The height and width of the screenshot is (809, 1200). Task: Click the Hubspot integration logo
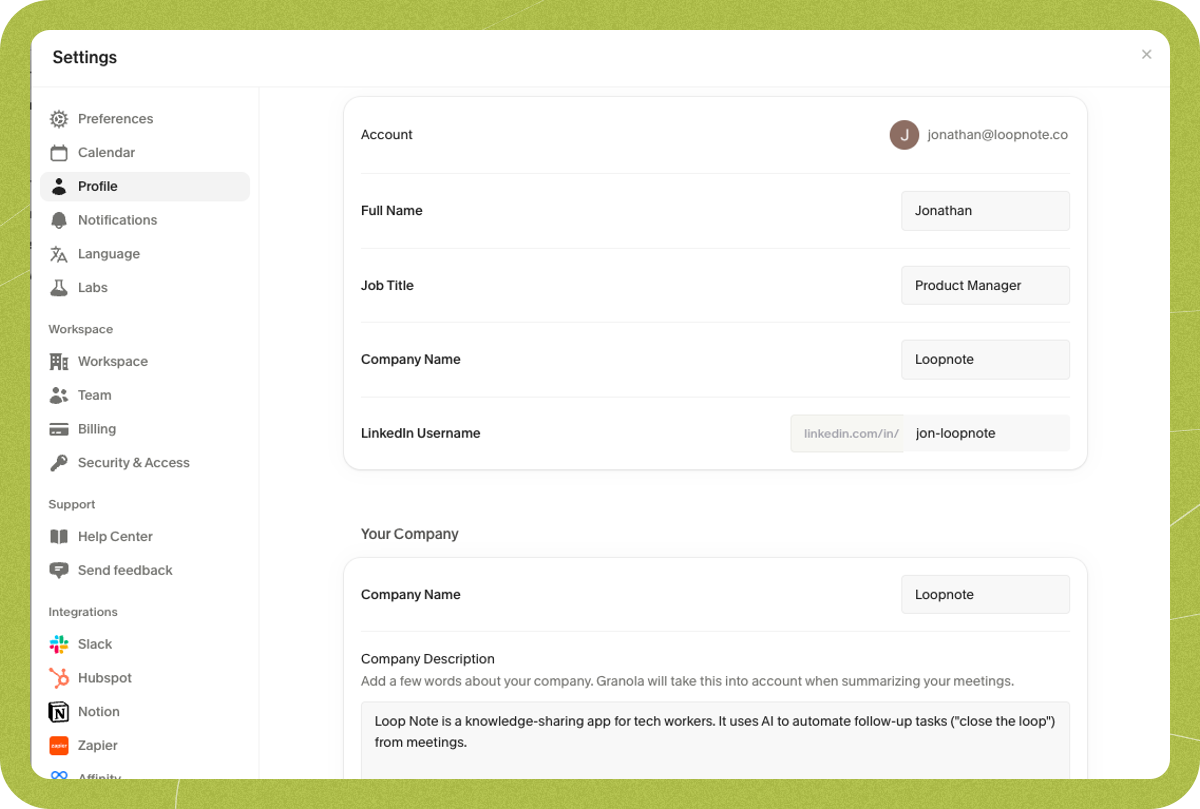(x=59, y=678)
